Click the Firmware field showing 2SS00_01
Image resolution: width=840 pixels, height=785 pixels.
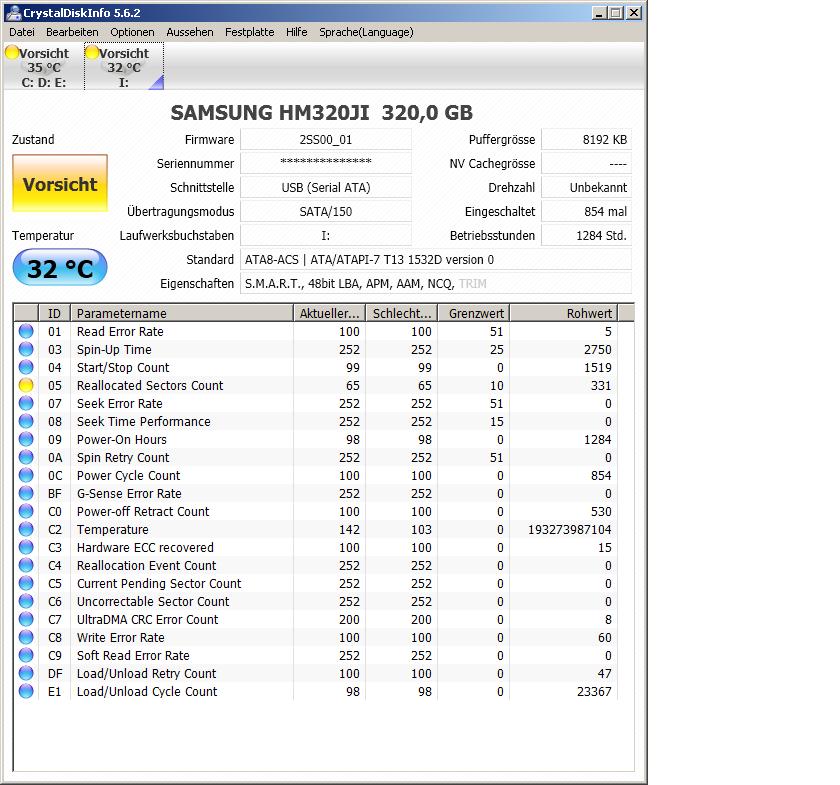click(x=326, y=139)
